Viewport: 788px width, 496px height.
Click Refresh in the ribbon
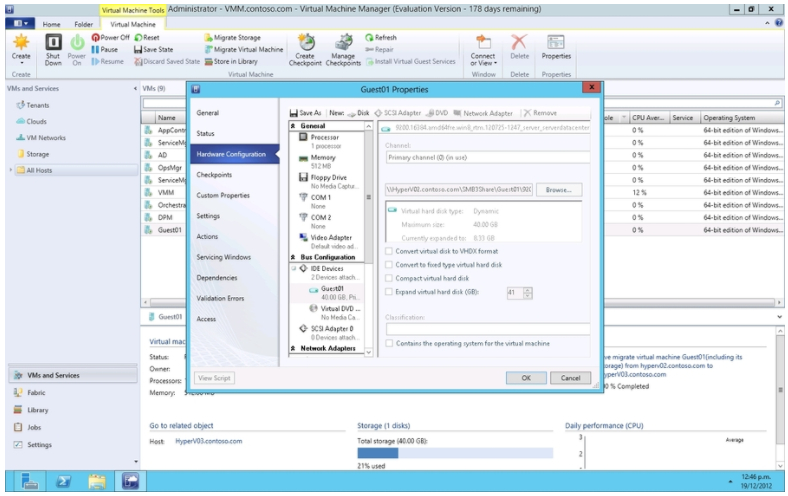[x=381, y=37]
